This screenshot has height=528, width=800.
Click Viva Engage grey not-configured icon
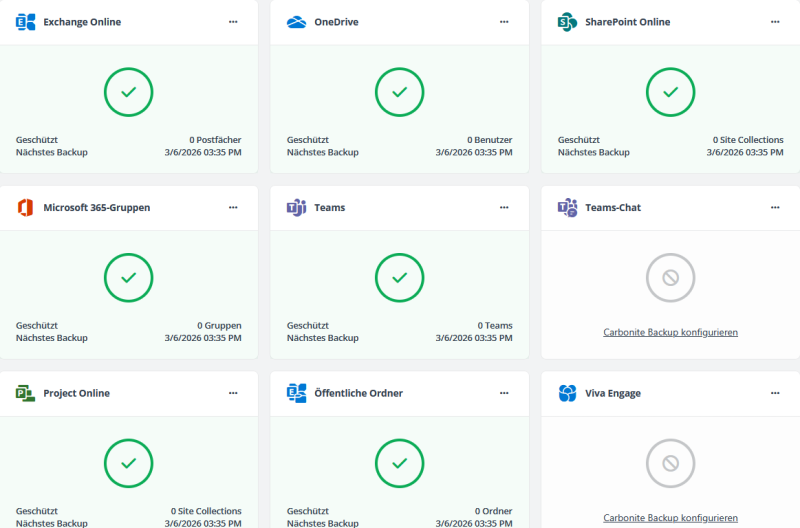click(x=670, y=464)
